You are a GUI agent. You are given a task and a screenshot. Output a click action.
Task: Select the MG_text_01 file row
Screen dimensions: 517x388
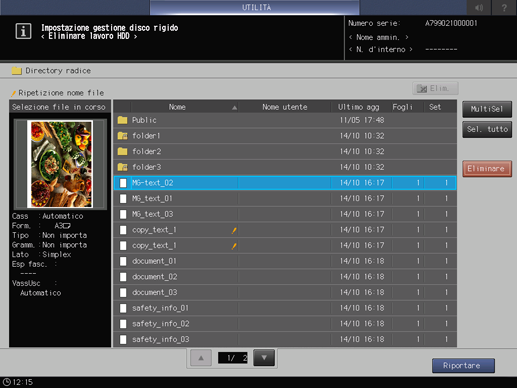click(285, 198)
